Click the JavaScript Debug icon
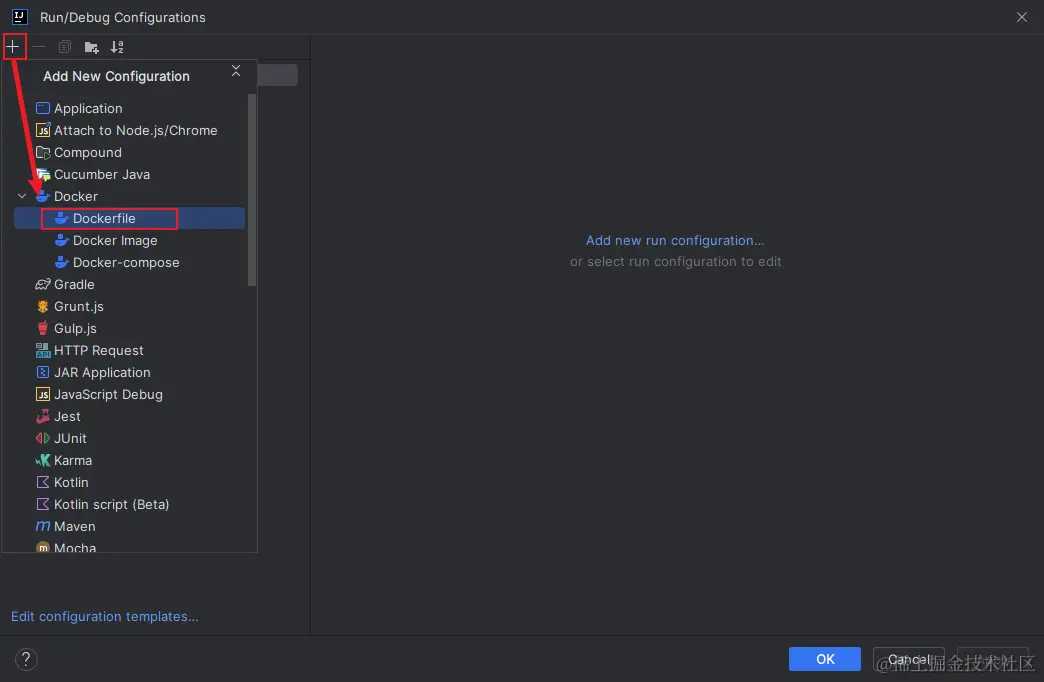 (x=43, y=394)
